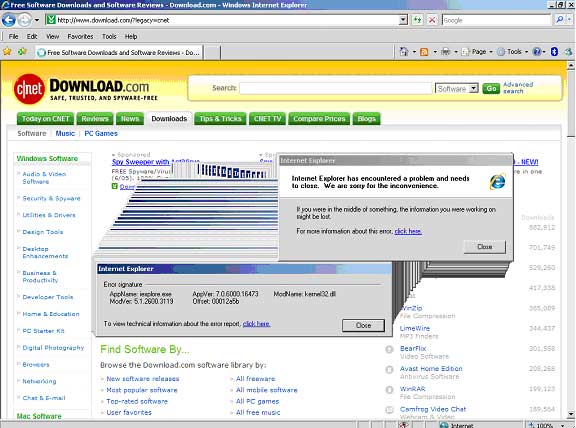Click the blue Help question mark icon
The image size is (576, 428).
click(x=537, y=52)
